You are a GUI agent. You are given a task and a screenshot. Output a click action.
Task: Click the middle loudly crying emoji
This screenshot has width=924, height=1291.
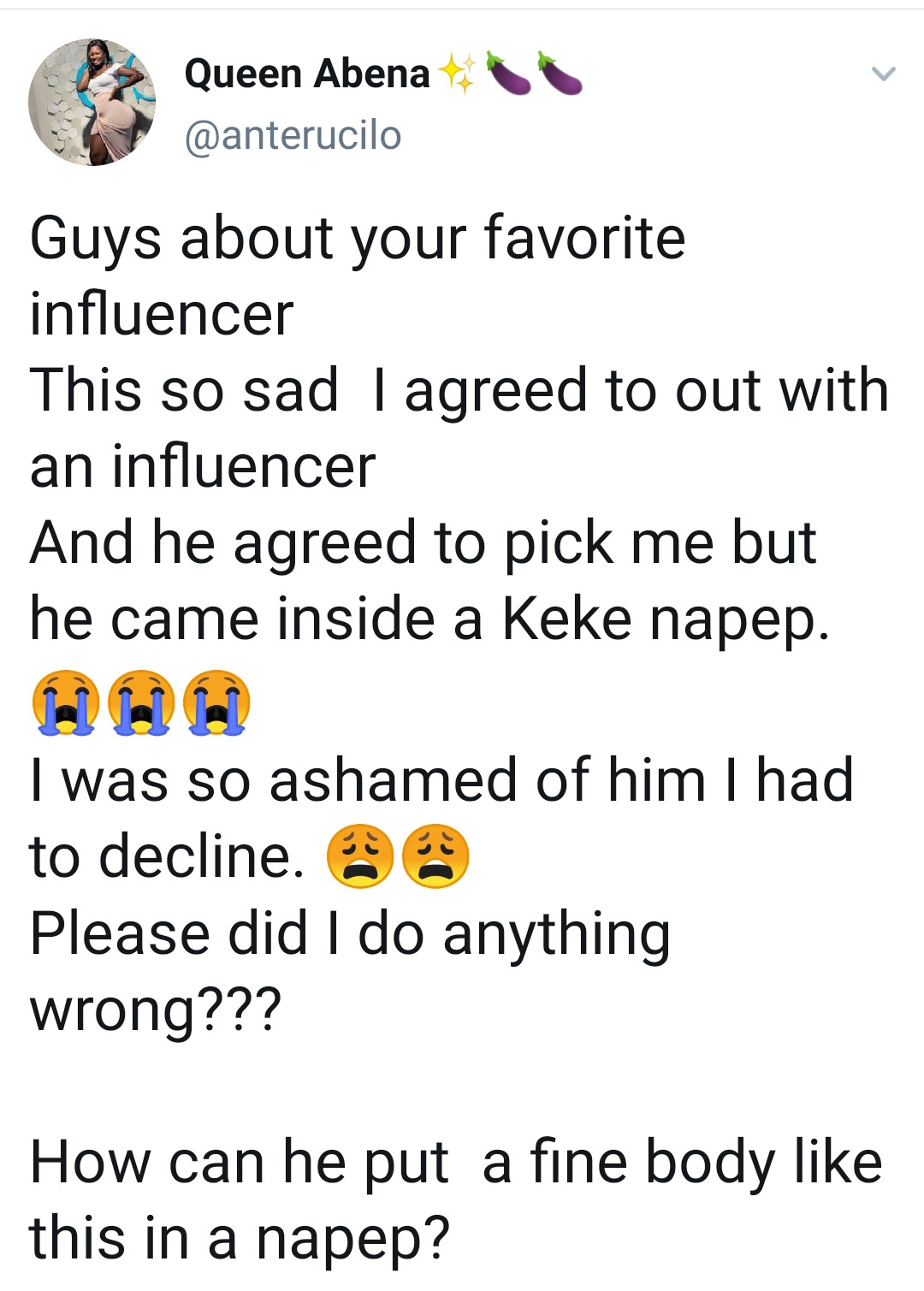(141, 702)
